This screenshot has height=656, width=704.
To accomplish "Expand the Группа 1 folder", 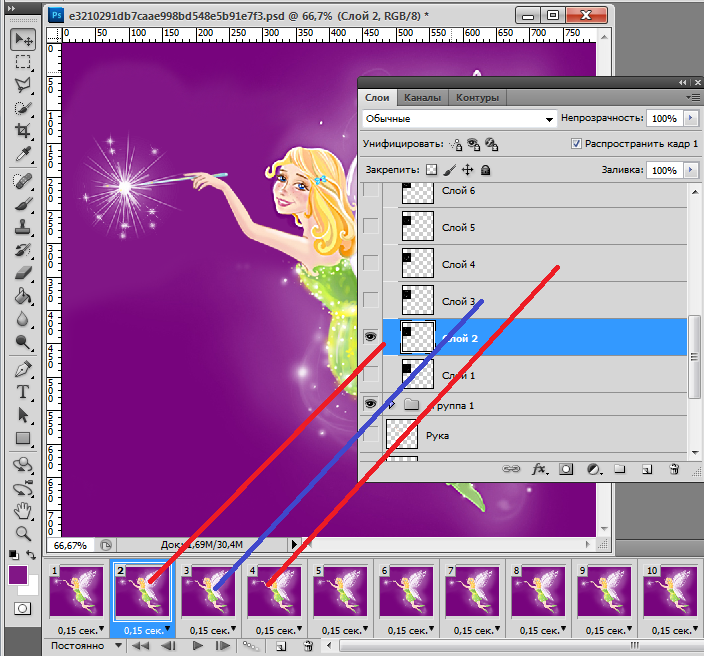I will click(x=392, y=405).
